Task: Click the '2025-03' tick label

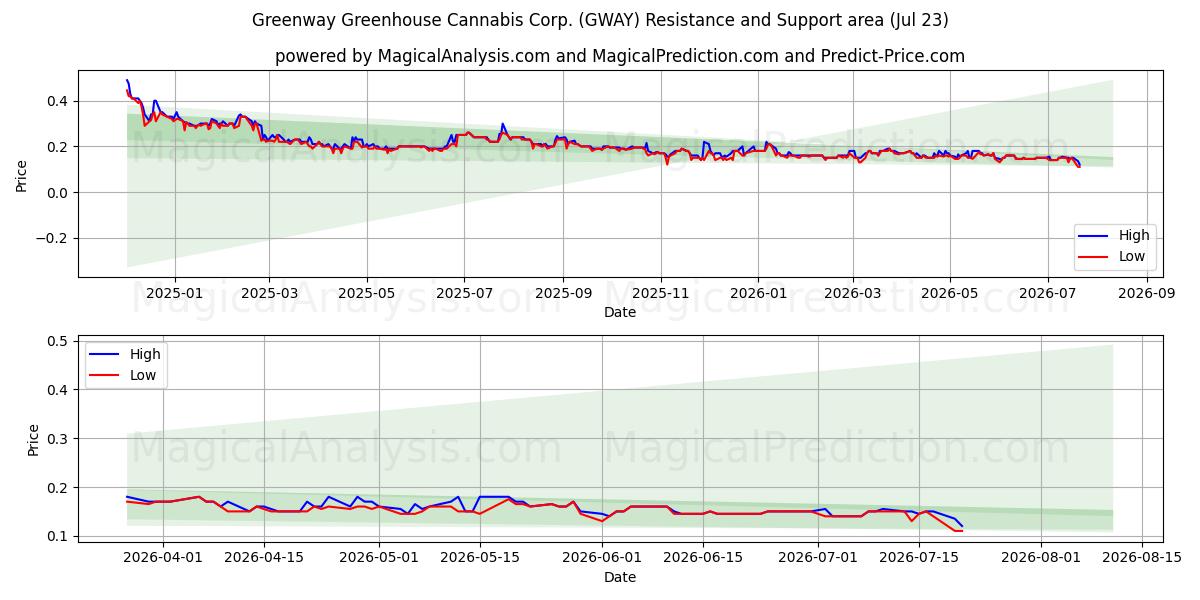Action: 269,293
